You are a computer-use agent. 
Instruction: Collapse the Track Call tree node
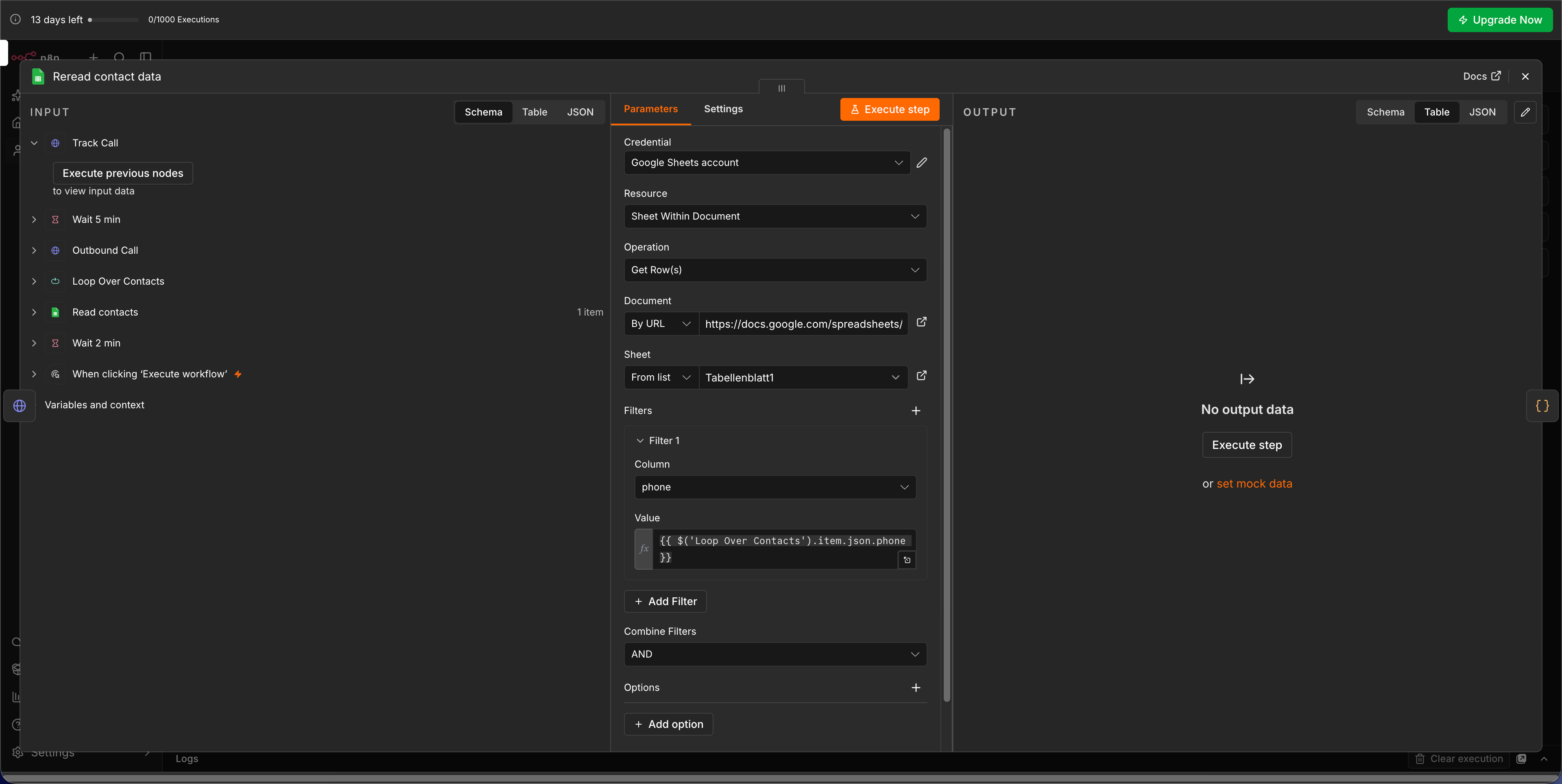[34, 143]
